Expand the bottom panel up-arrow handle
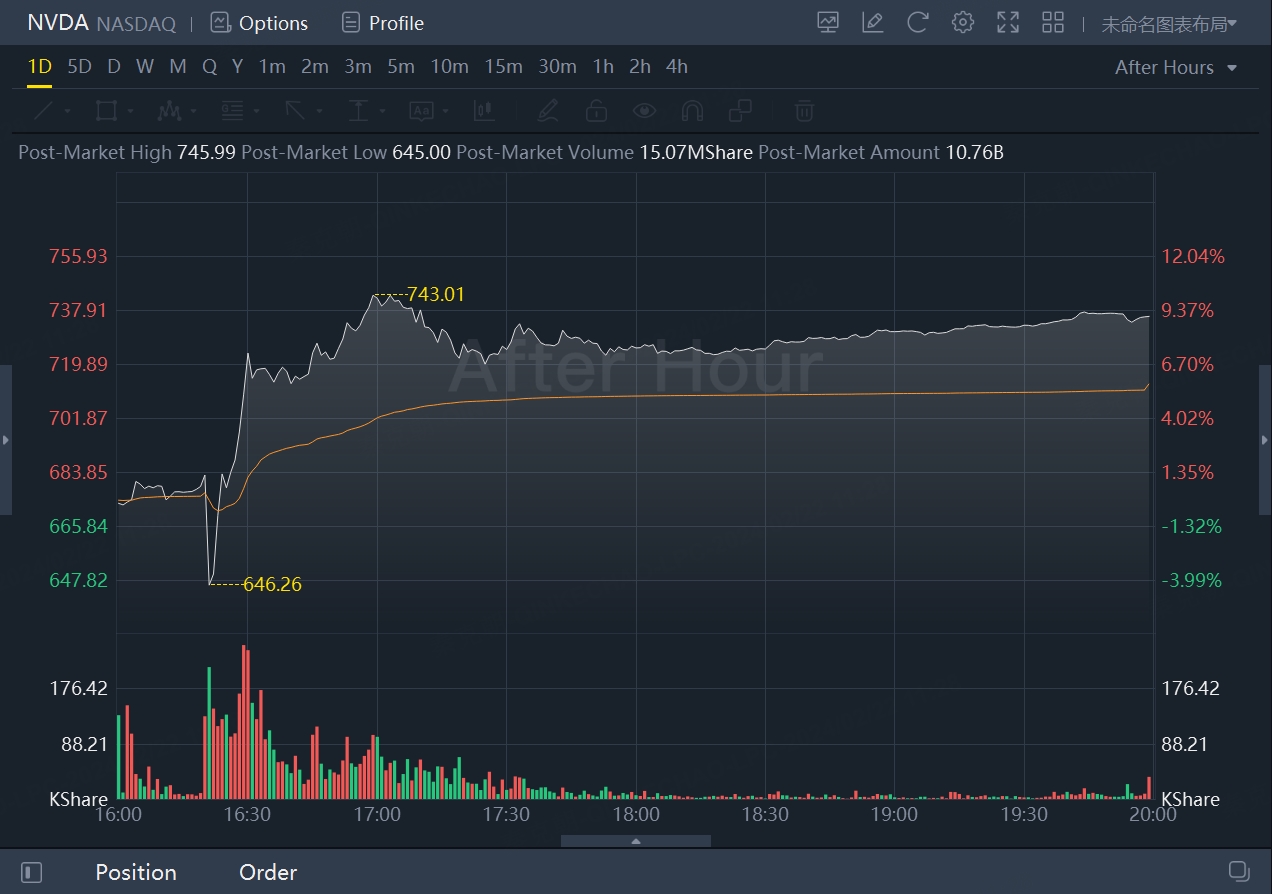The height and width of the screenshot is (894, 1272). pyautogui.click(x=636, y=841)
